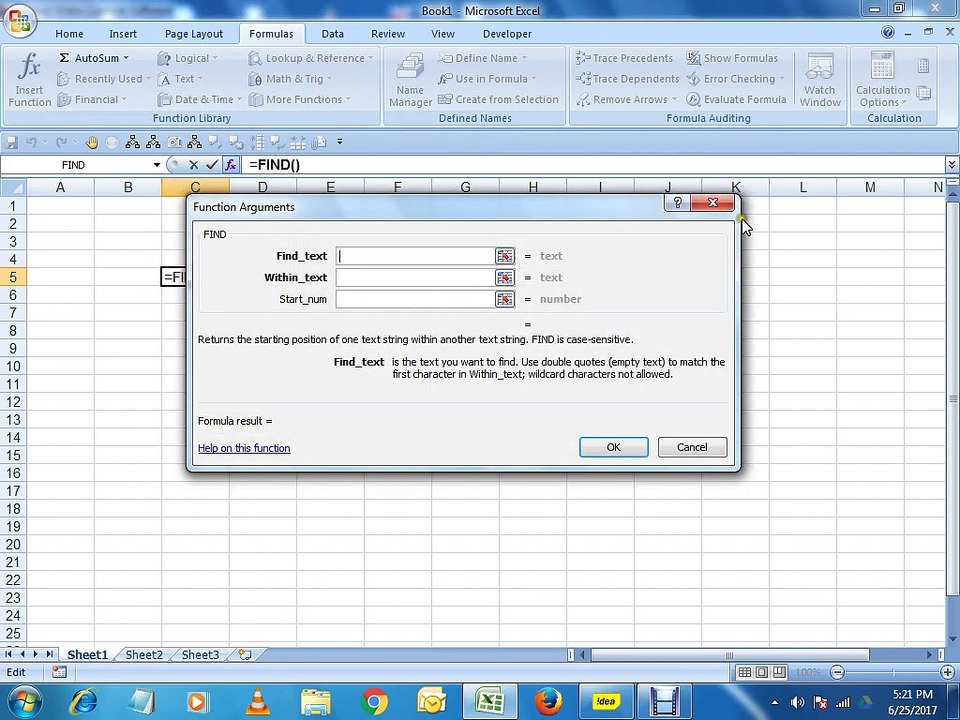
Task: Click OK in Function Arguments
Action: (x=613, y=447)
